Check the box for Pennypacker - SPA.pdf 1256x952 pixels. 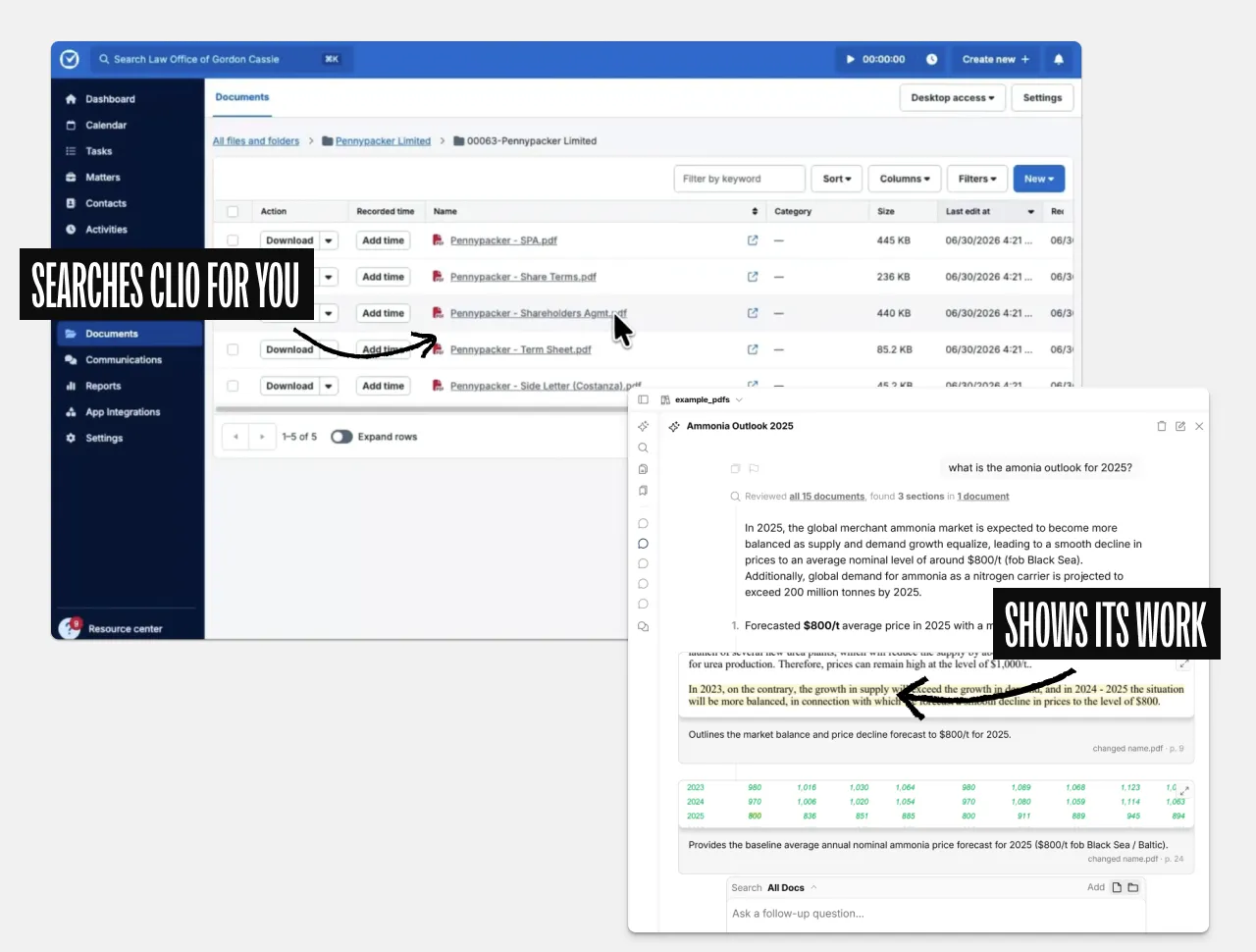coord(233,240)
